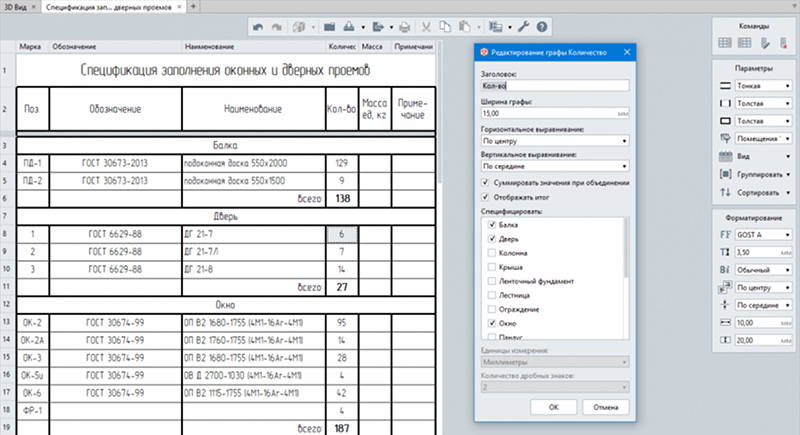Screen dimensions: 800x435
Task: Click the Сортировать arrows icon
Action: (x=725, y=192)
